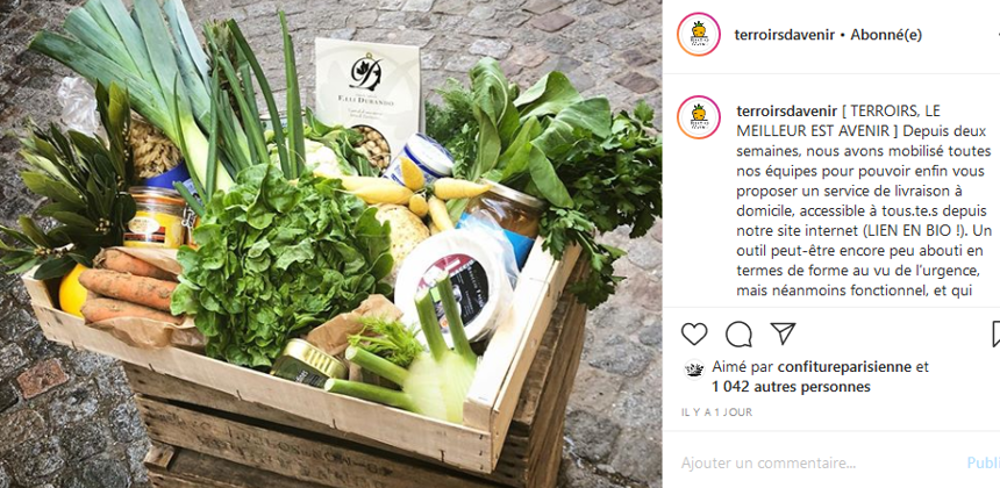This screenshot has height=488, width=1000.
Task: Click the F.lli Durando package in the photo
Action: [x=368, y=92]
